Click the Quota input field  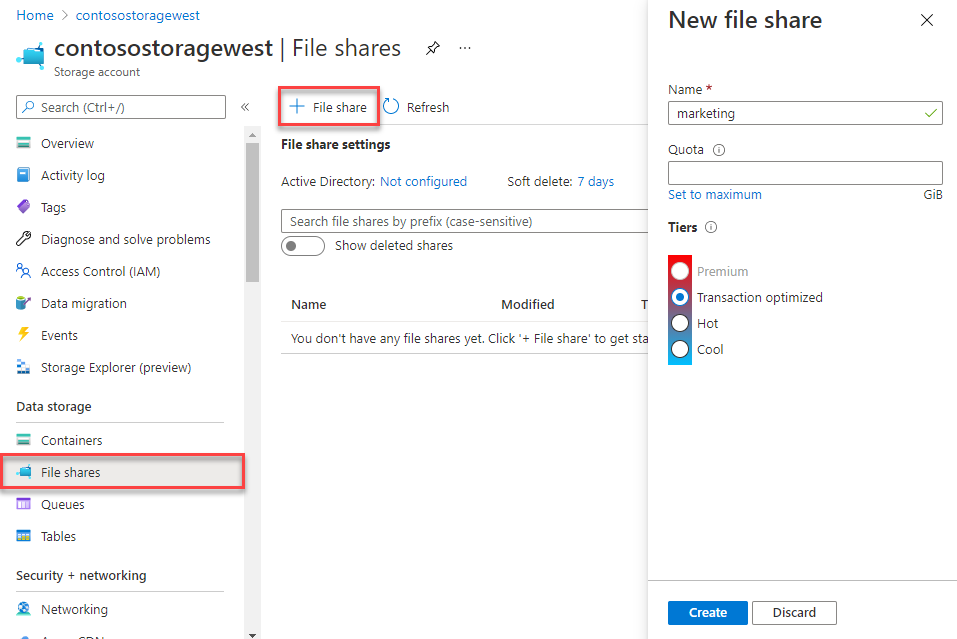(805, 172)
